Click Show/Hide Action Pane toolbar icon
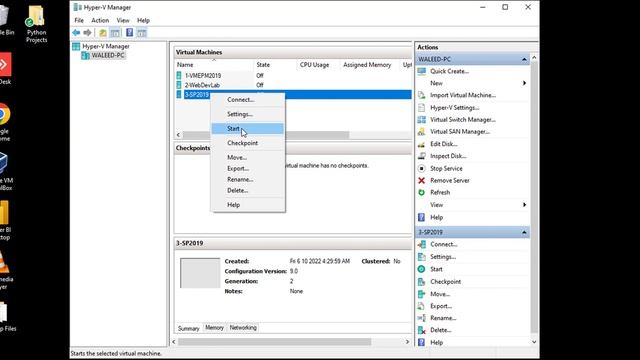640x360 pixels. (142, 33)
